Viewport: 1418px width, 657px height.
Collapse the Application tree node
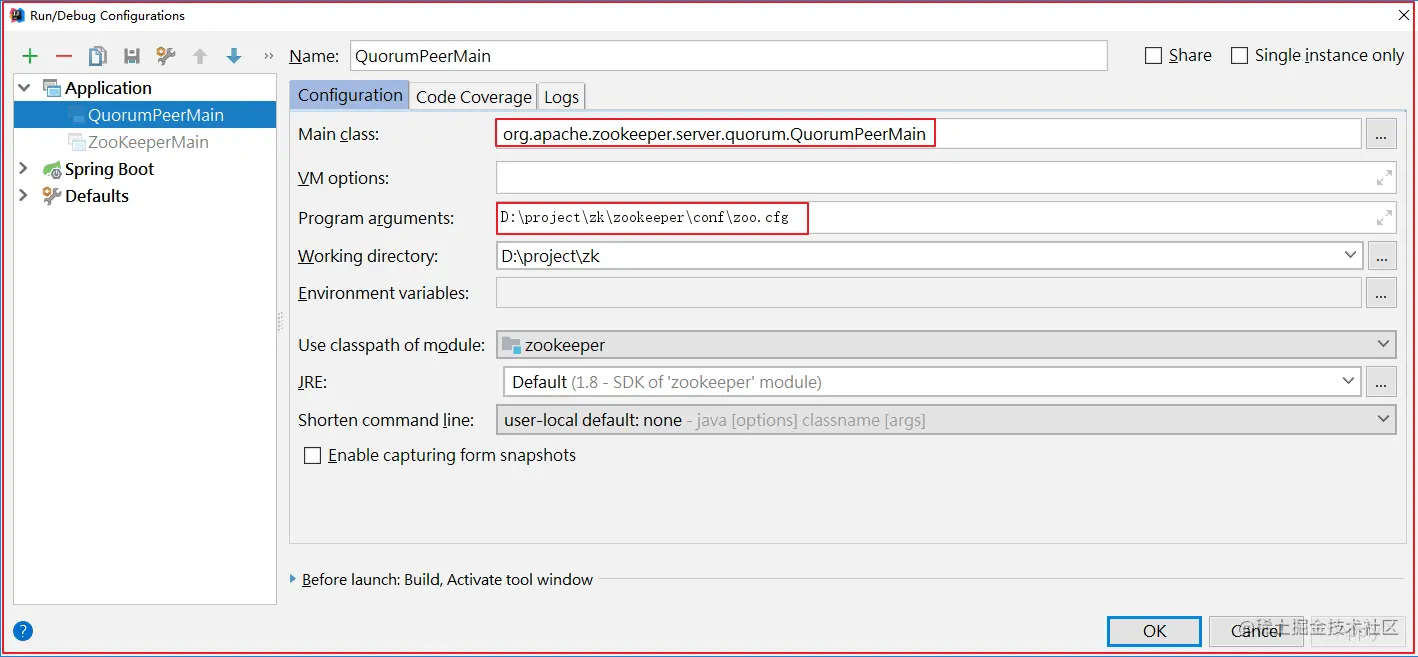click(x=24, y=88)
